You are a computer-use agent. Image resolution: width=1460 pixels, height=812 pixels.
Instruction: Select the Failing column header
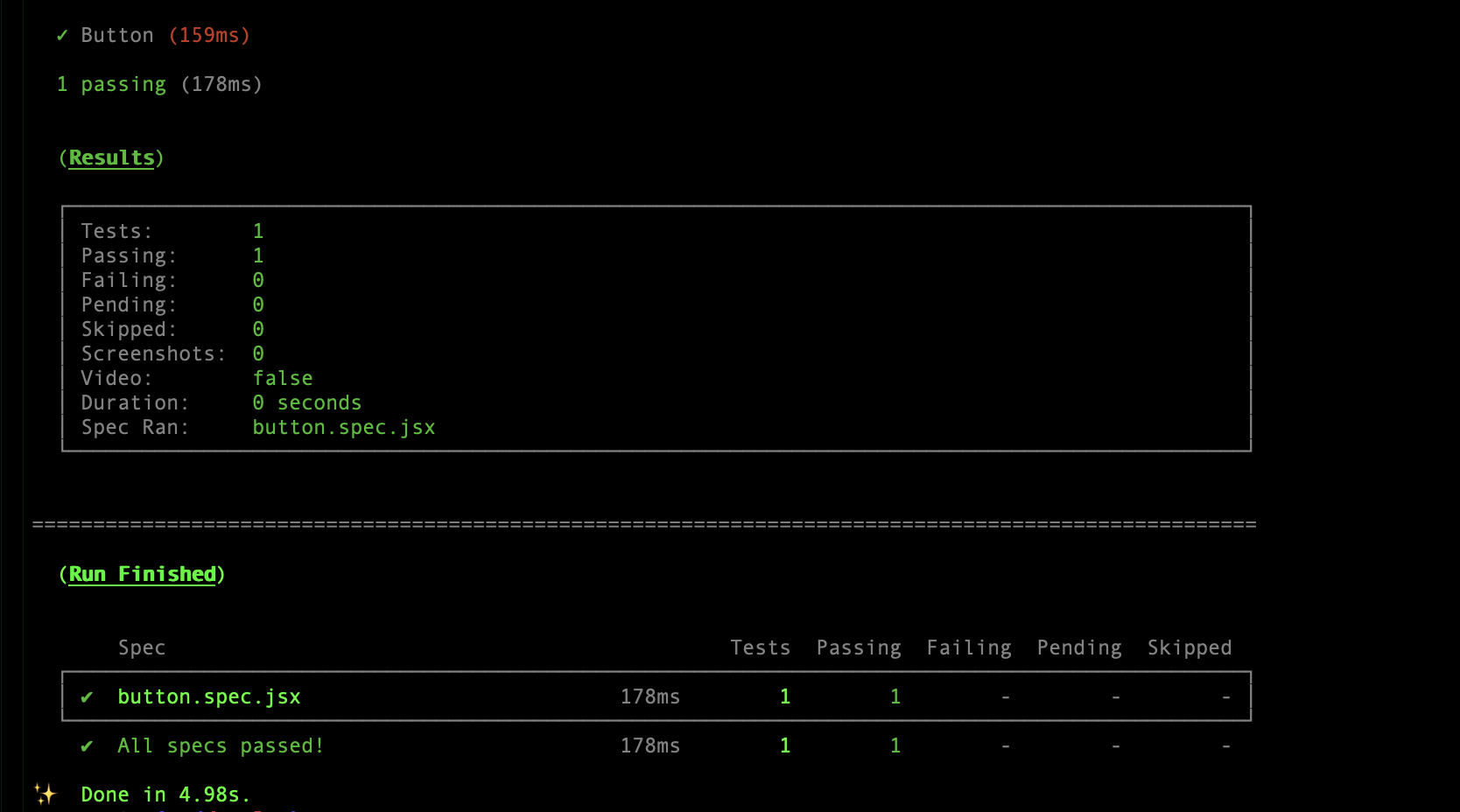[968, 647]
